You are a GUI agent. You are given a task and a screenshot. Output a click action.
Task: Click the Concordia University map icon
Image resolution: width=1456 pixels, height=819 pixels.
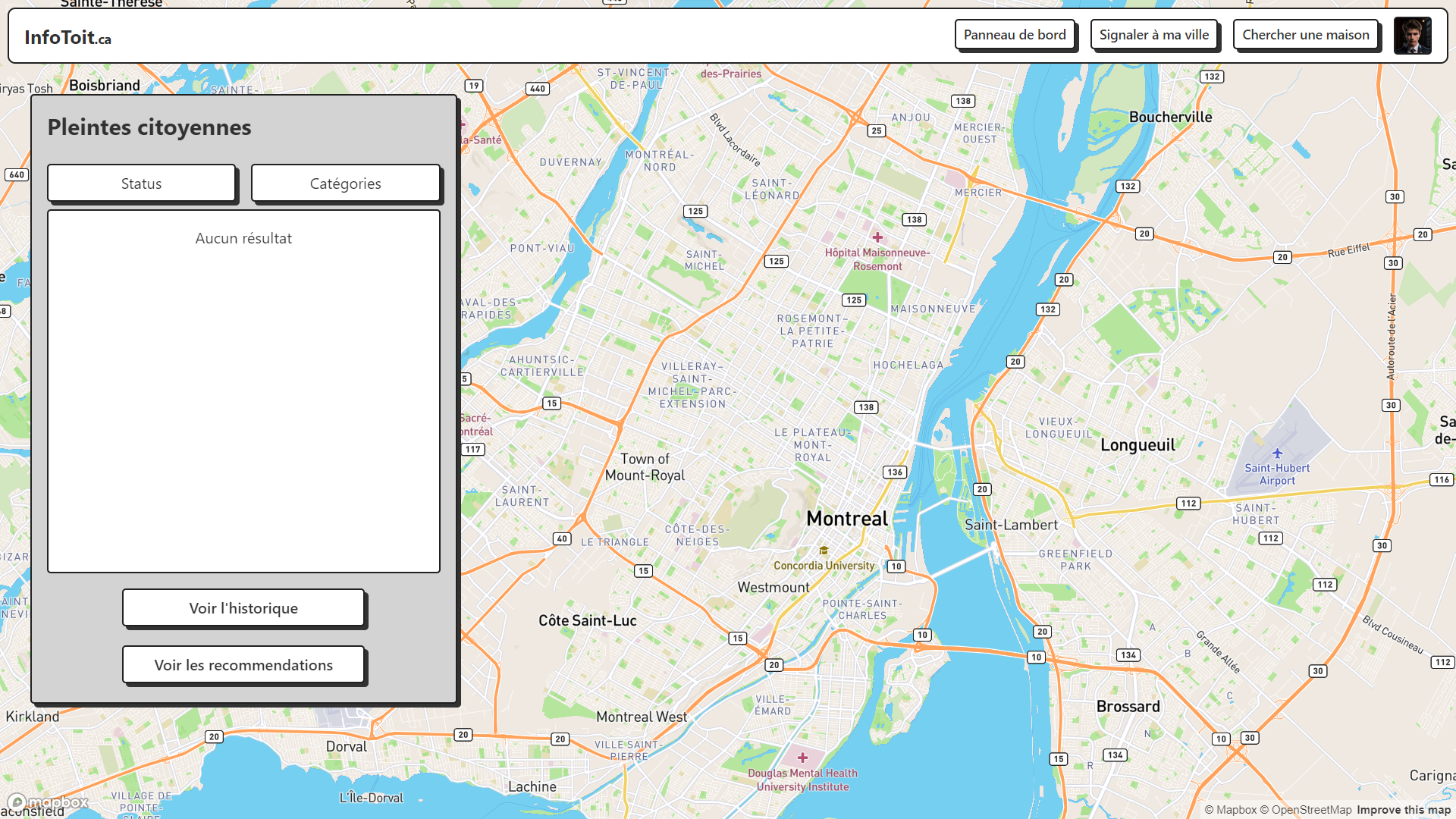pyautogui.click(x=824, y=551)
